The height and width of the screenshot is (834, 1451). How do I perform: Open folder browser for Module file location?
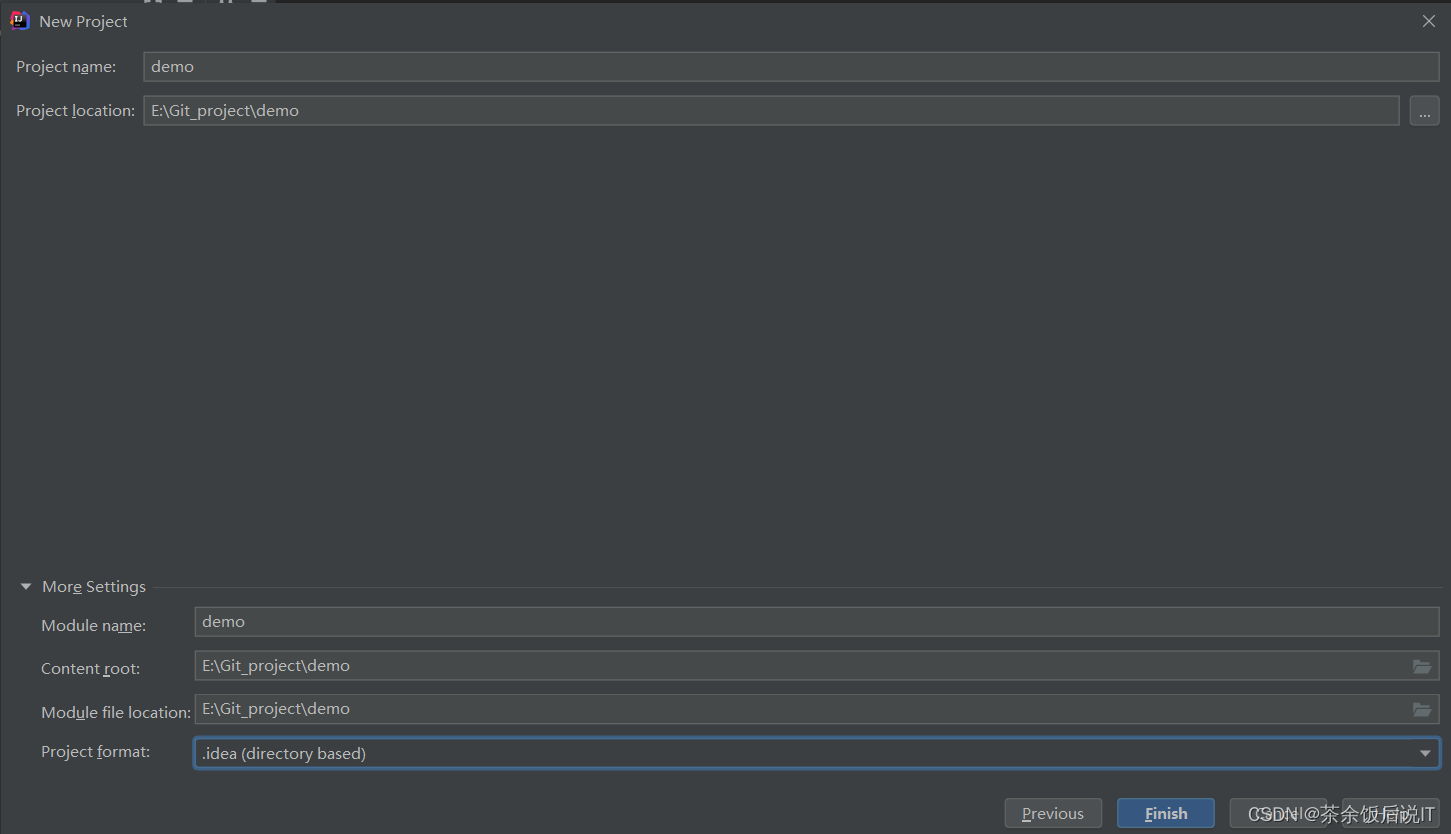coord(1422,709)
